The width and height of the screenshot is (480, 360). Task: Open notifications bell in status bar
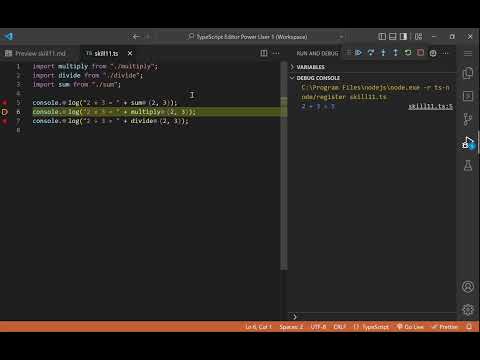(x=469, y=327)
